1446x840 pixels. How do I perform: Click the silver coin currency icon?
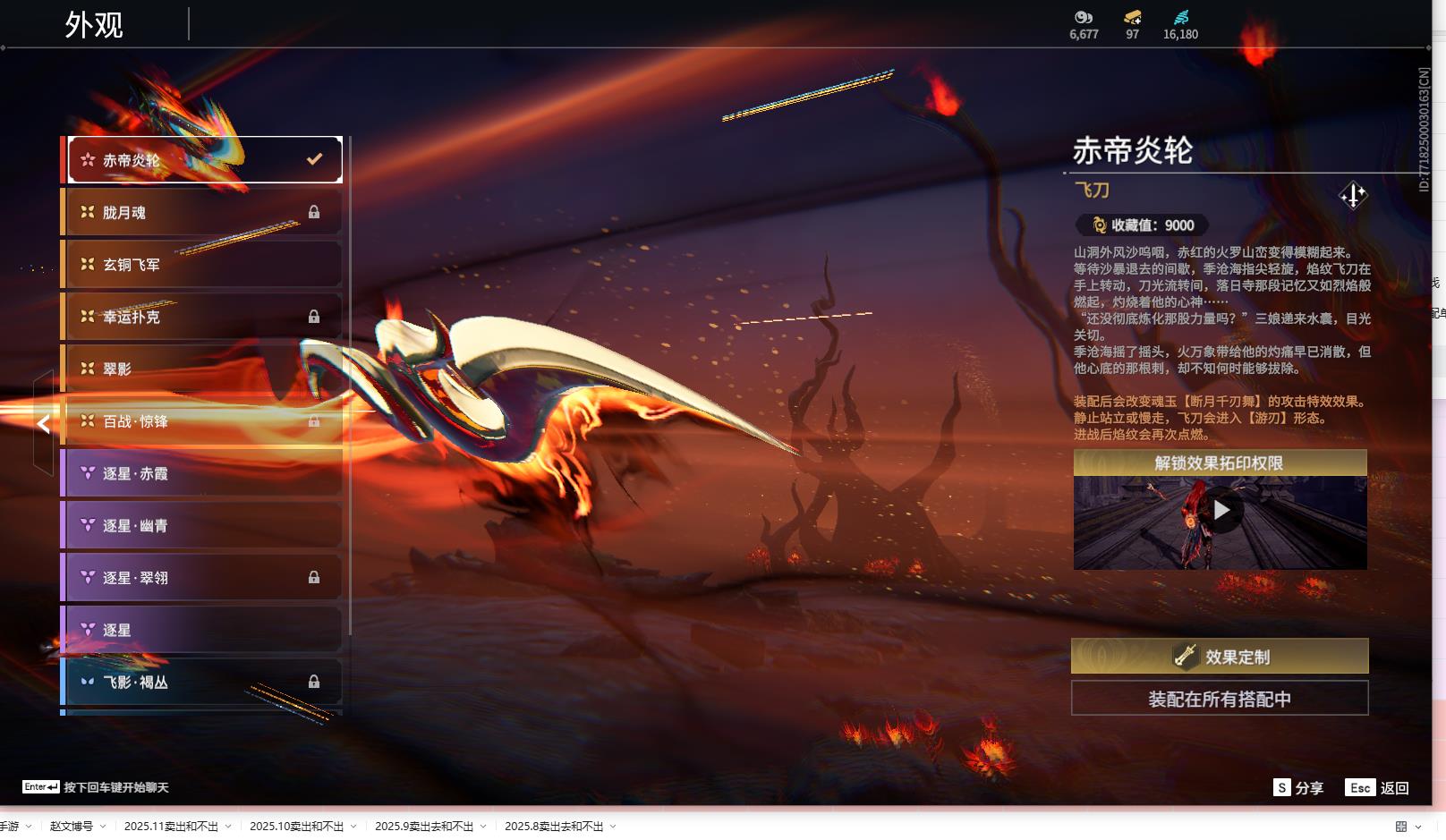click(x=1083, y=17)
